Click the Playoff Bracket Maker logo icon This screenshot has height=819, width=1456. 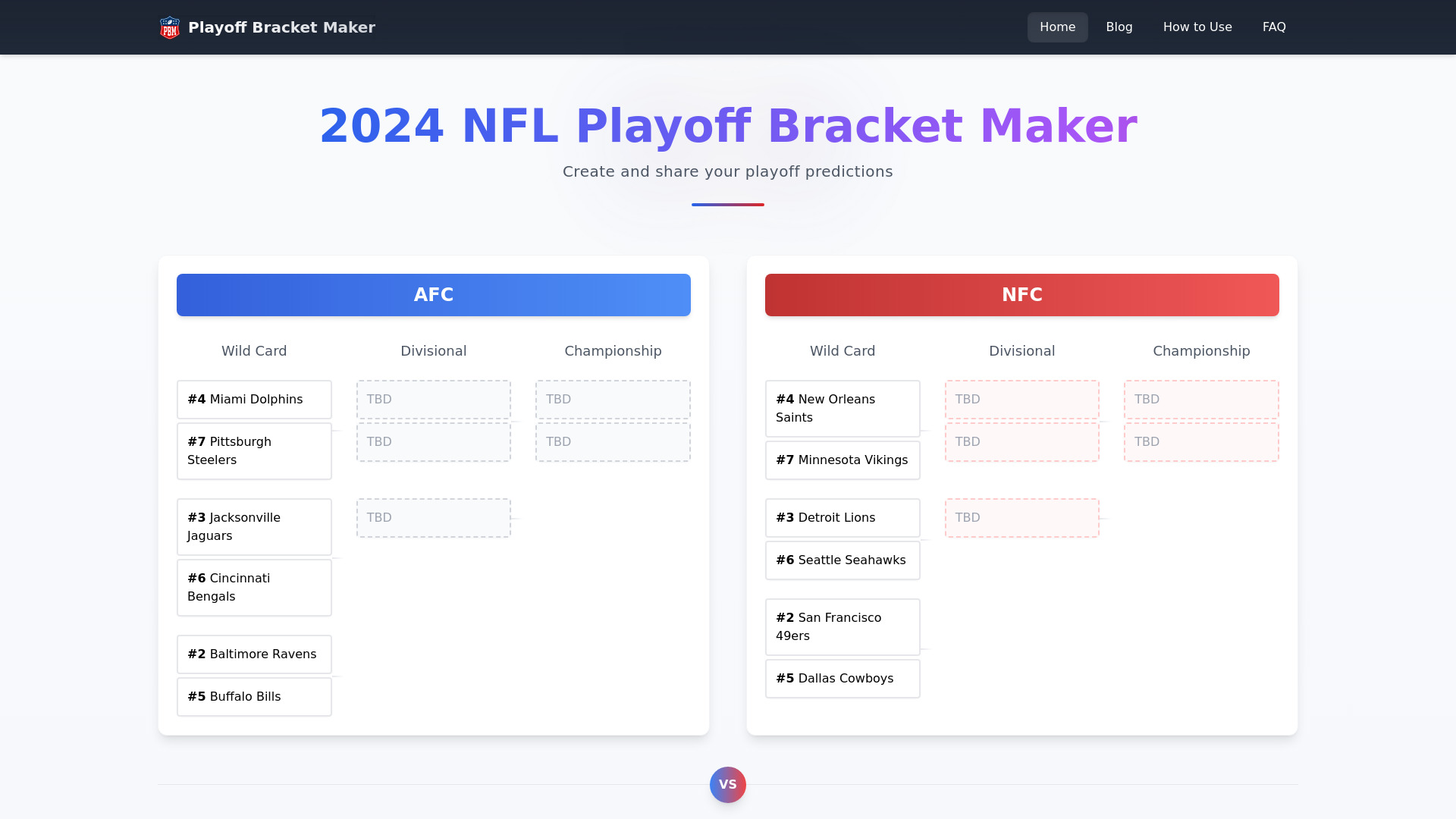click(169, 27)
